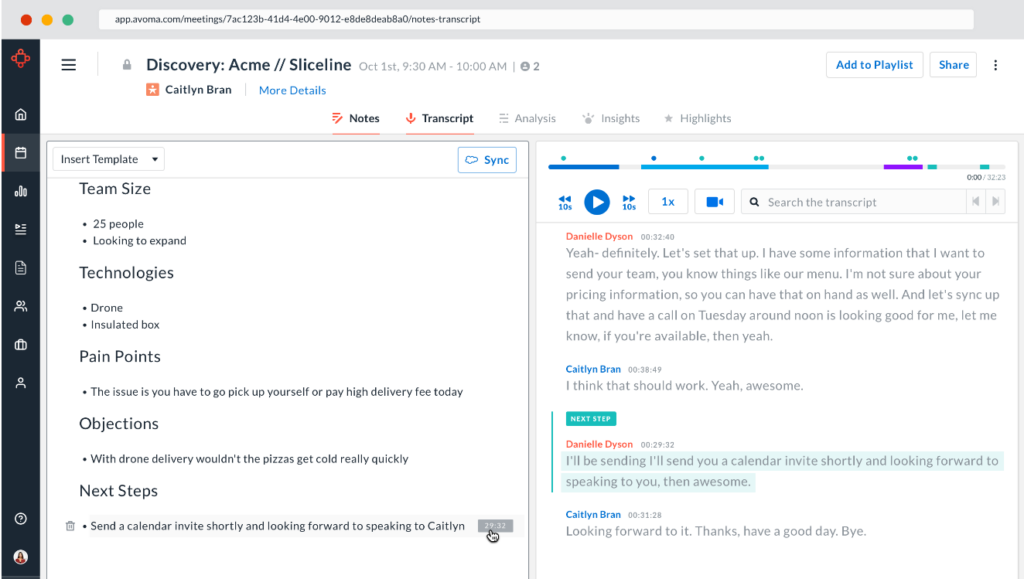The height and width of the screenshot is (579, 1024).
Task: Click the Caitlyn Bran organizer name
Action: [198, 89]
